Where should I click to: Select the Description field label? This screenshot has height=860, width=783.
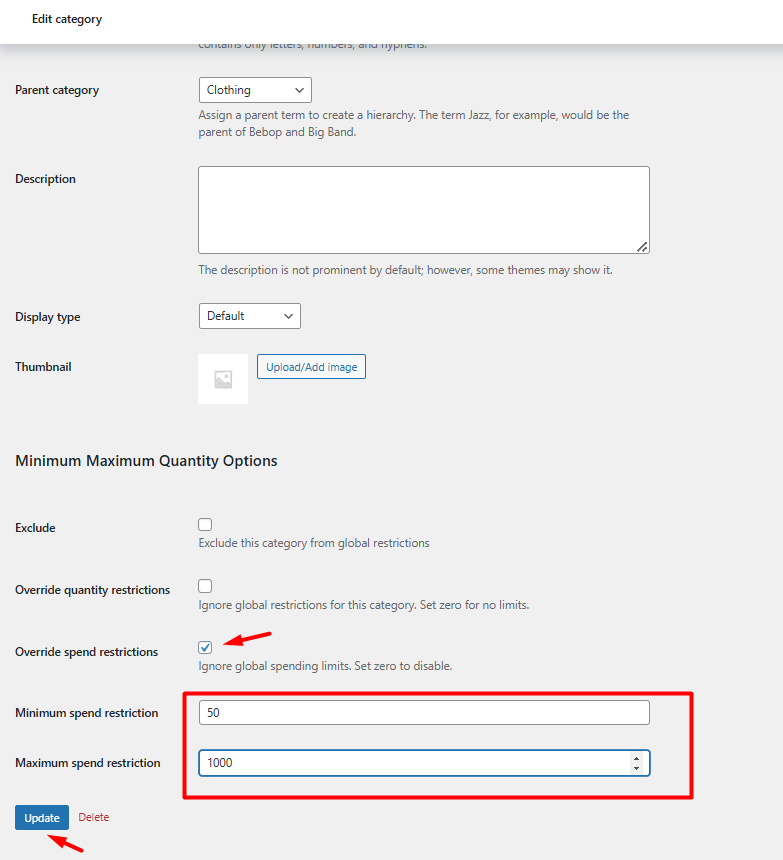(45, 179)
